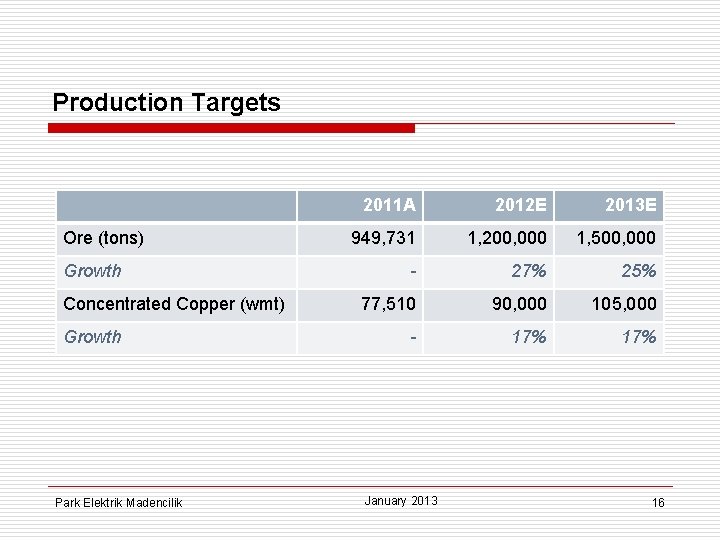Click the Park Elektrik Madencilik footer
This screenshot has height=540, width=720.
[118, 503]
